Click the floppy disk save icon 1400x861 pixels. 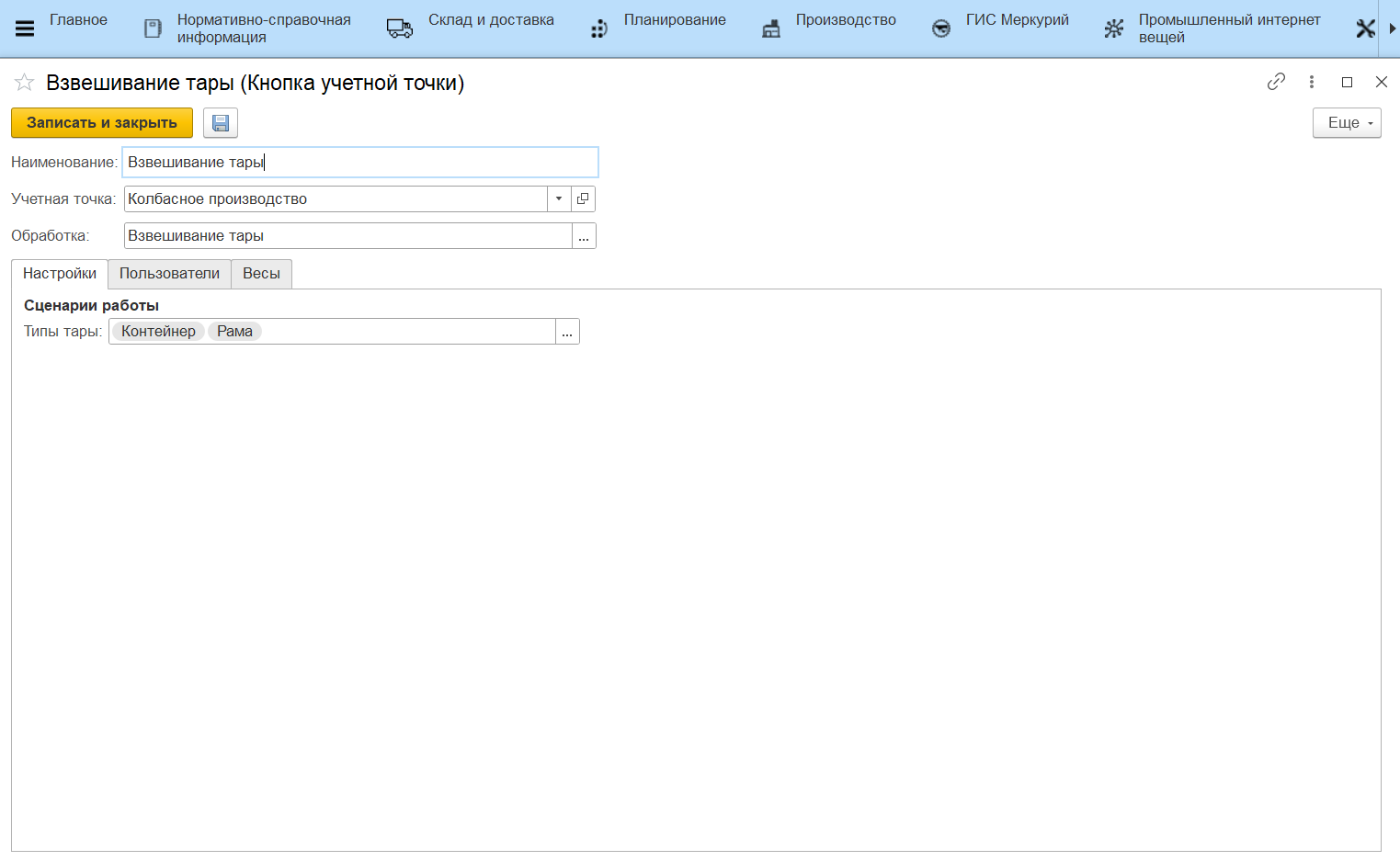221,123
